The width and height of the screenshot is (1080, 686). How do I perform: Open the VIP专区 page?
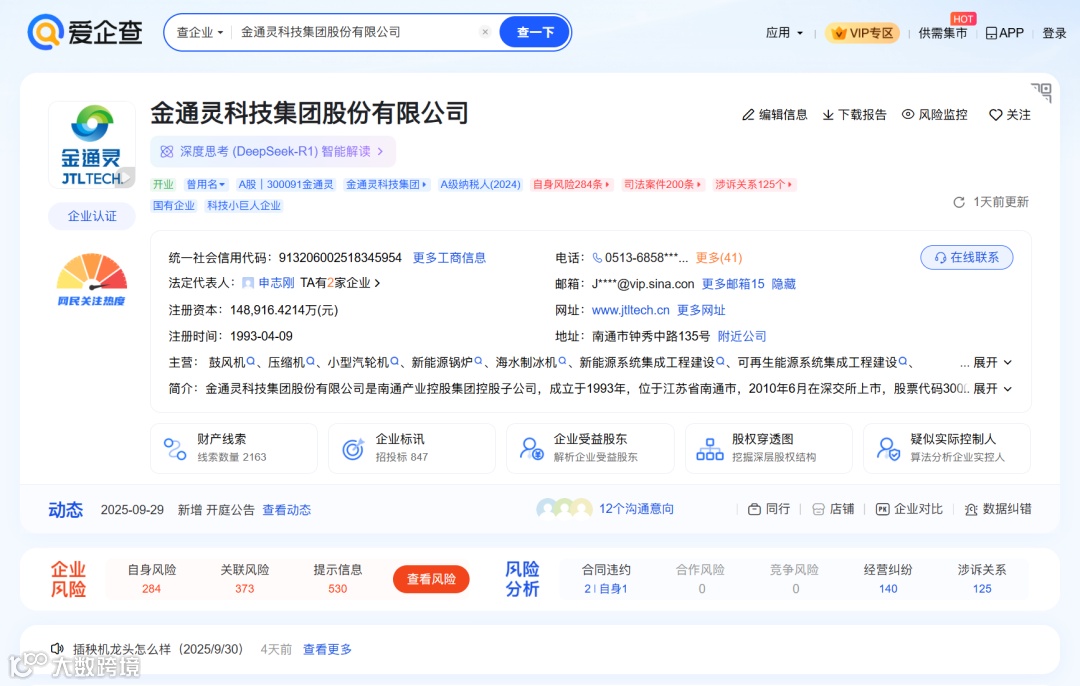[862, 32]
